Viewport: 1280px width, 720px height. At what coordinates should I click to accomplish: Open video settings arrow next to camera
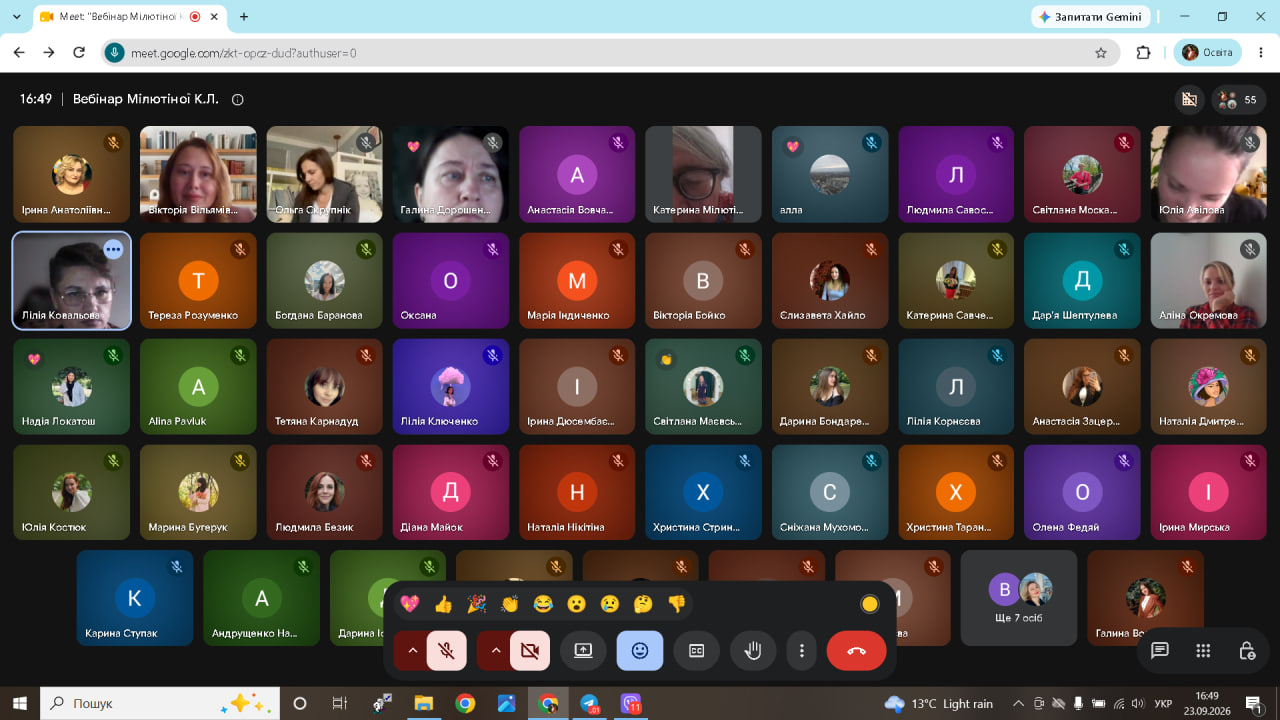(494, 651)
